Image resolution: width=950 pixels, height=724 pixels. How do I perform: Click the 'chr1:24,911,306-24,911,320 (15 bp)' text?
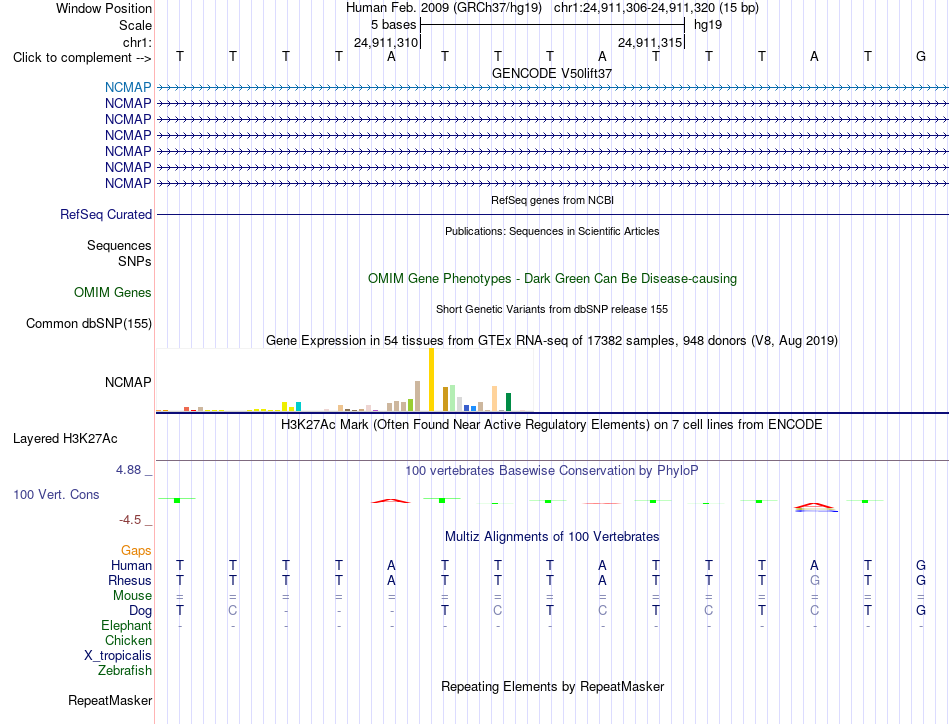656,8
